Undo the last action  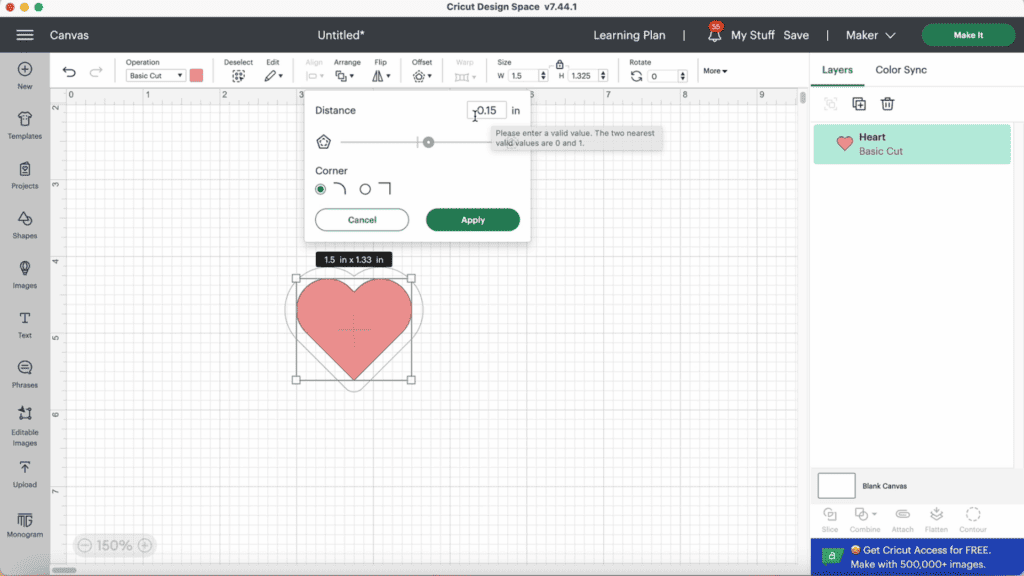tap(69, 72)
